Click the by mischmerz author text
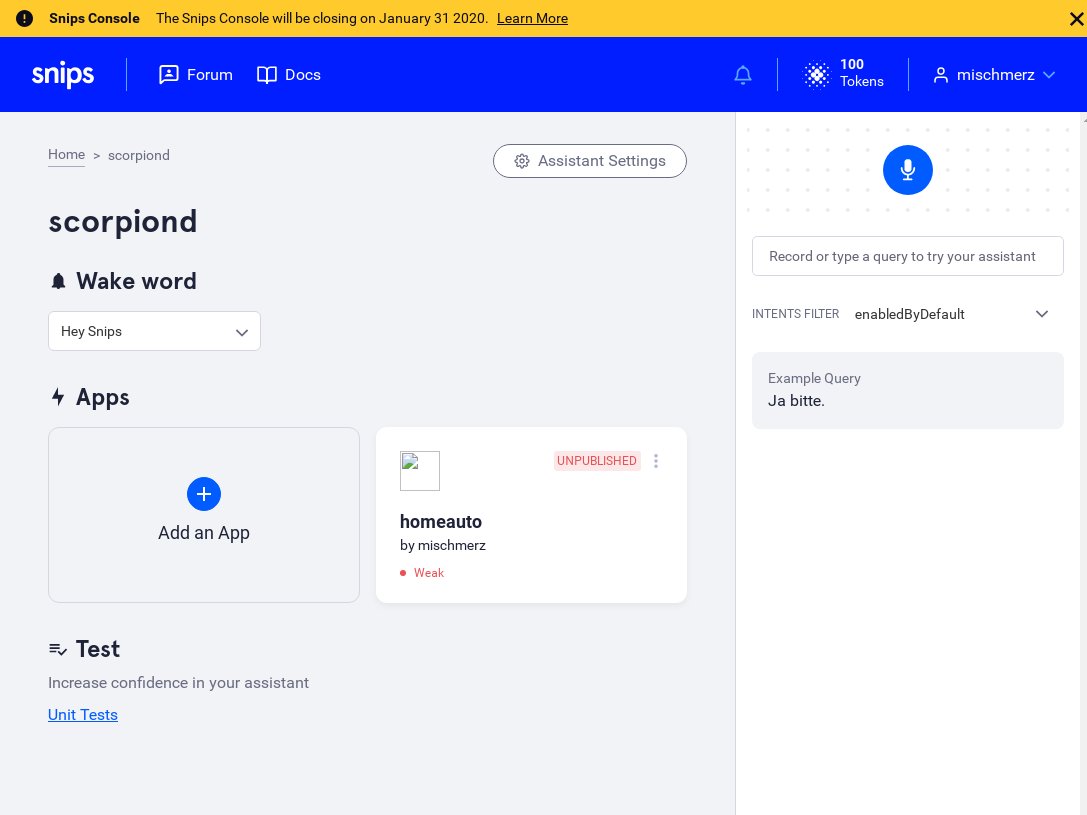Image resolution: width=1087 pixels, height=815 pixels. [x=443, y=545]
